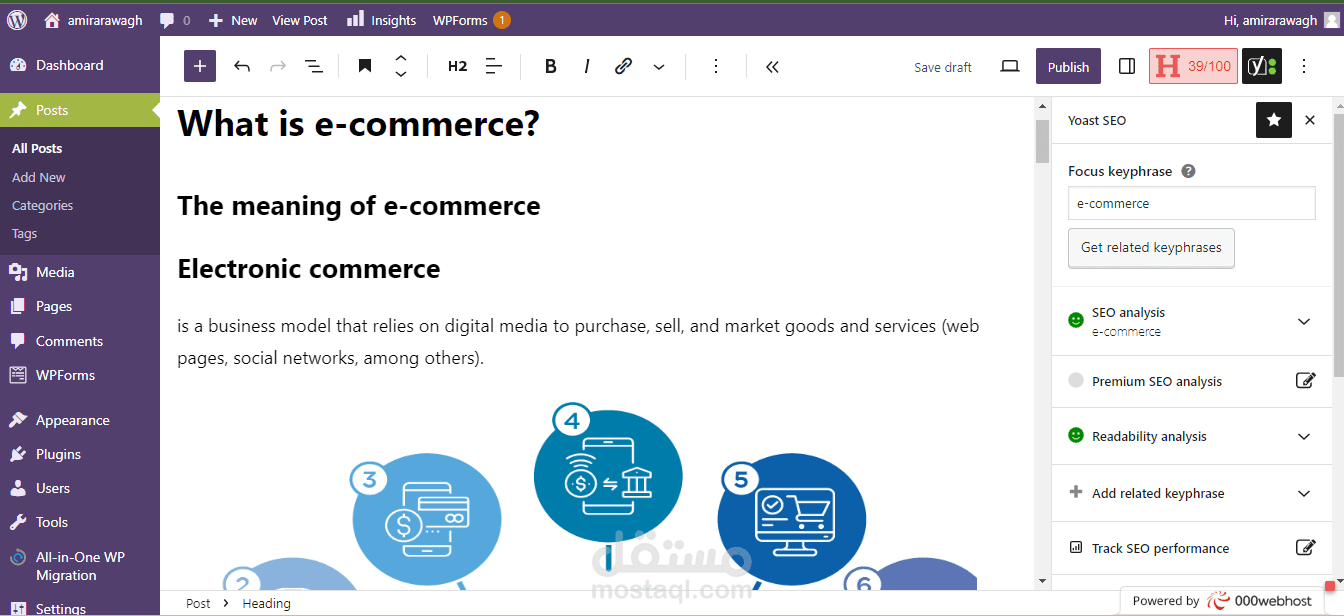1344x616 pixels.
Task: Click View Post in admin bar
Action: 300,20
